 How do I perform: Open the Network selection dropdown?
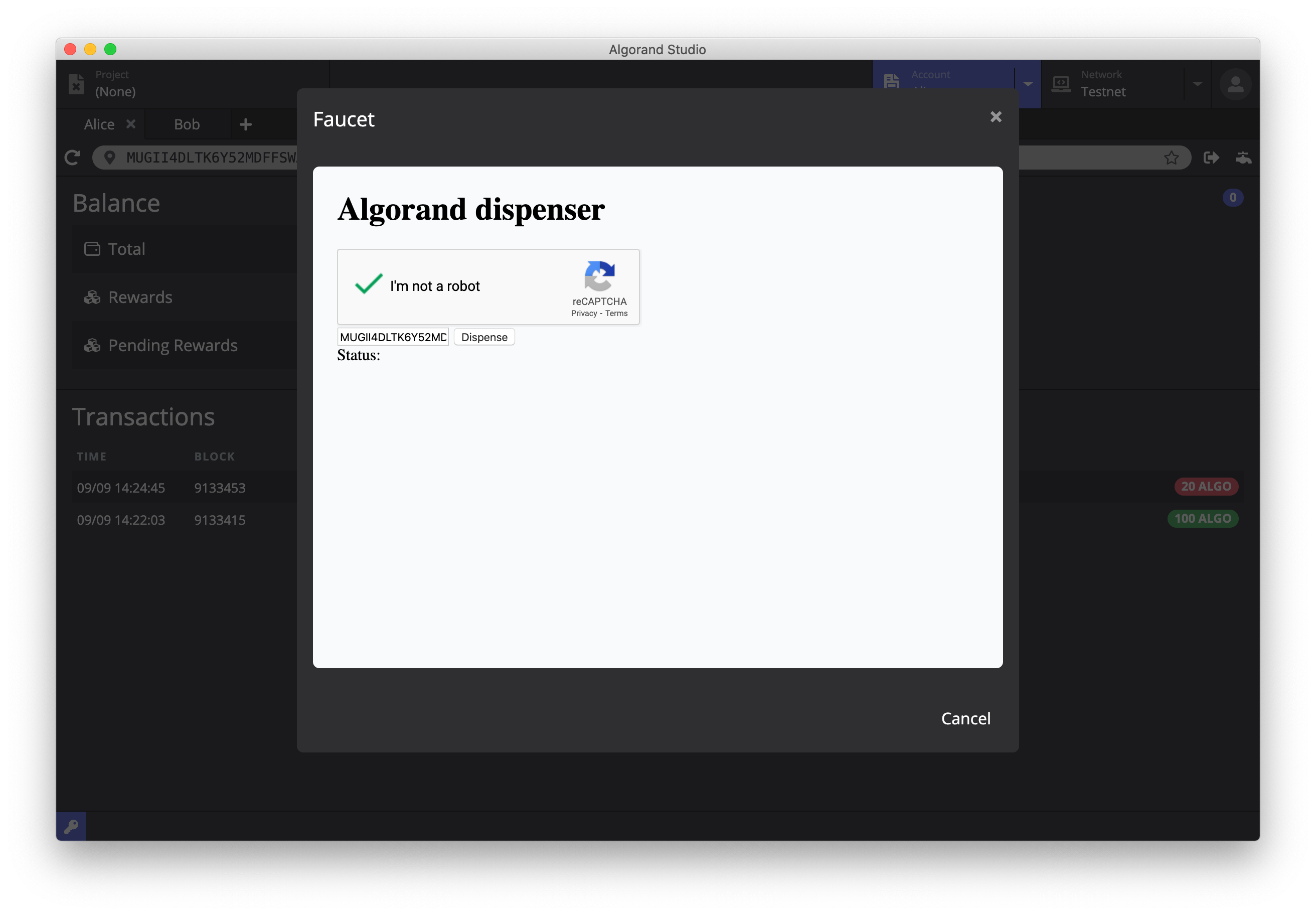tap(1197, 84)
